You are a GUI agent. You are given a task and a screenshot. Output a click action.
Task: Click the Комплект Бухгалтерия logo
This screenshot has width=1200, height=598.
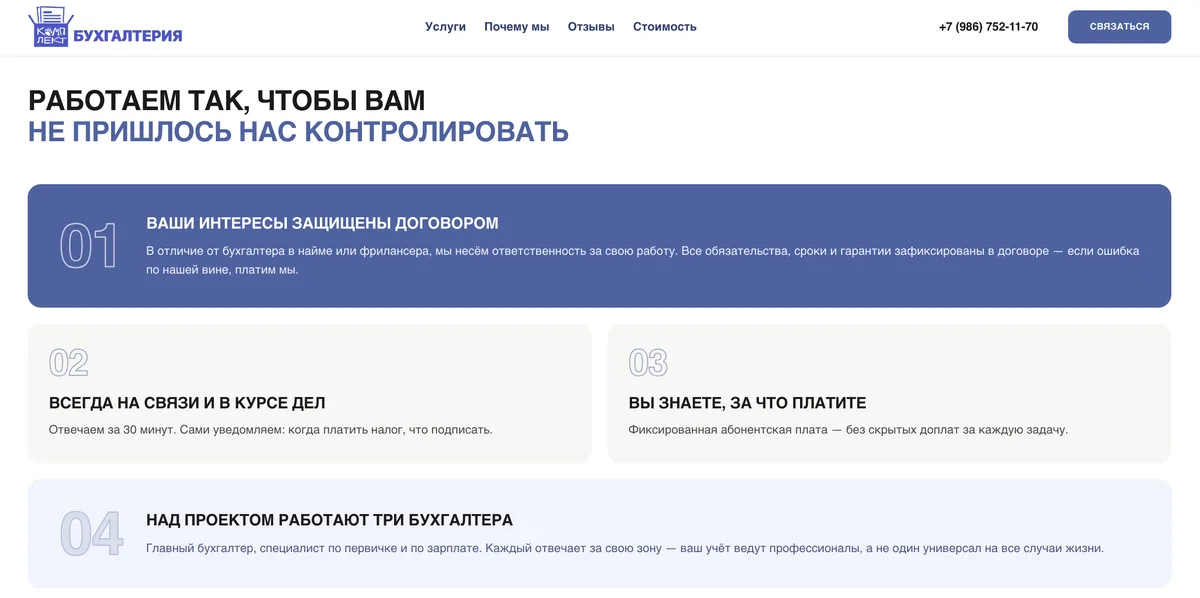(x=105, y=27)
